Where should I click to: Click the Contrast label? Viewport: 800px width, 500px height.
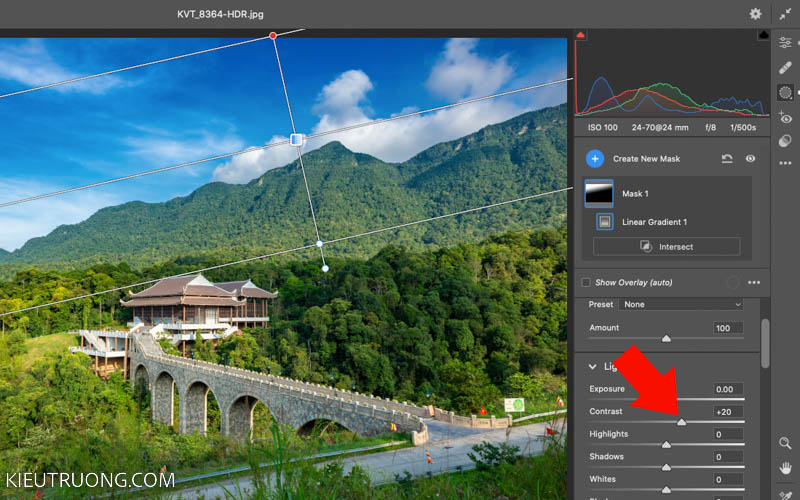(x=606, y=411)
